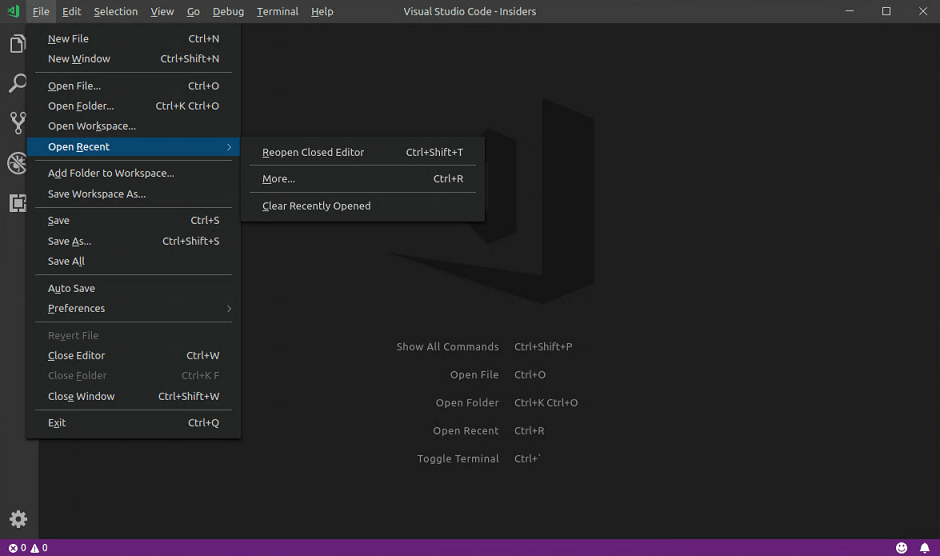Click Exit in the File menu
Viewport: 940px width, 556px height.
coord(57,423)
